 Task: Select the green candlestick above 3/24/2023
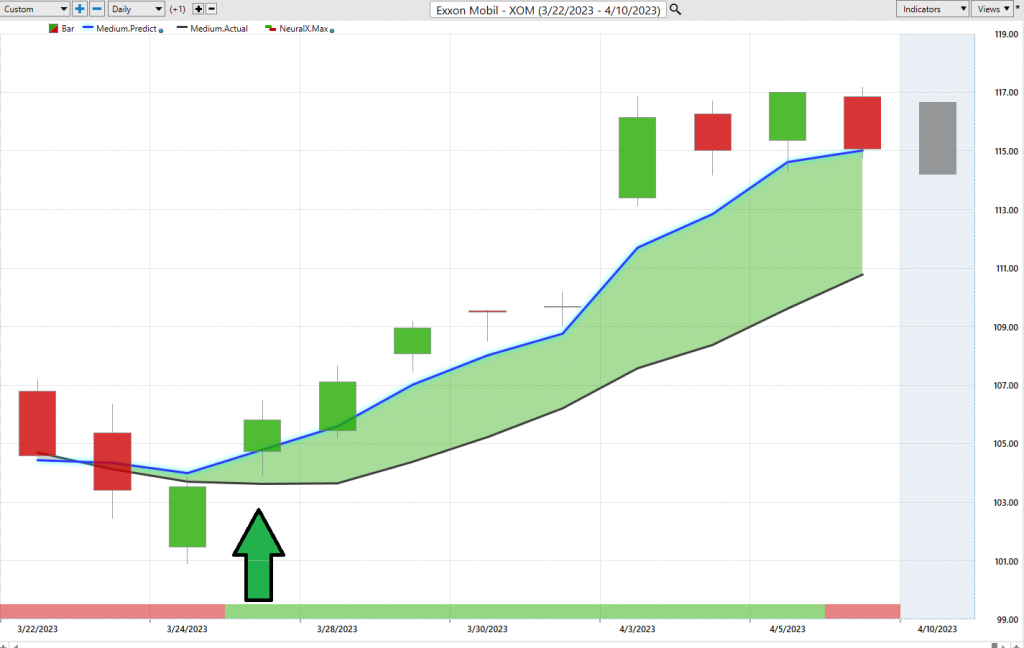[x=187, y=517]
